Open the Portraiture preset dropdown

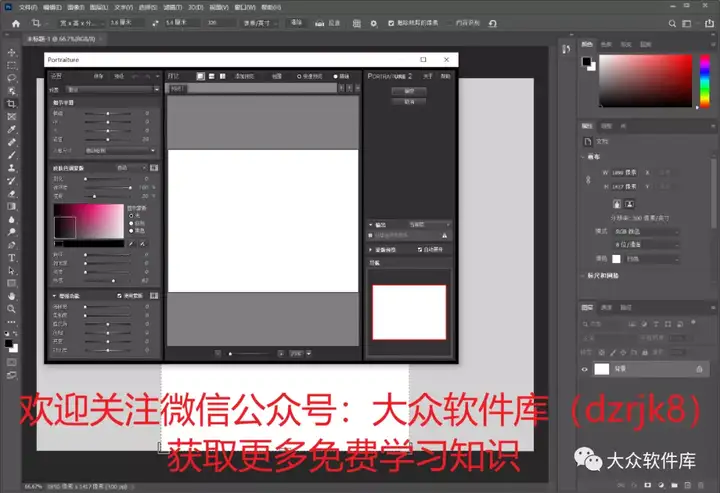[112, 90]
